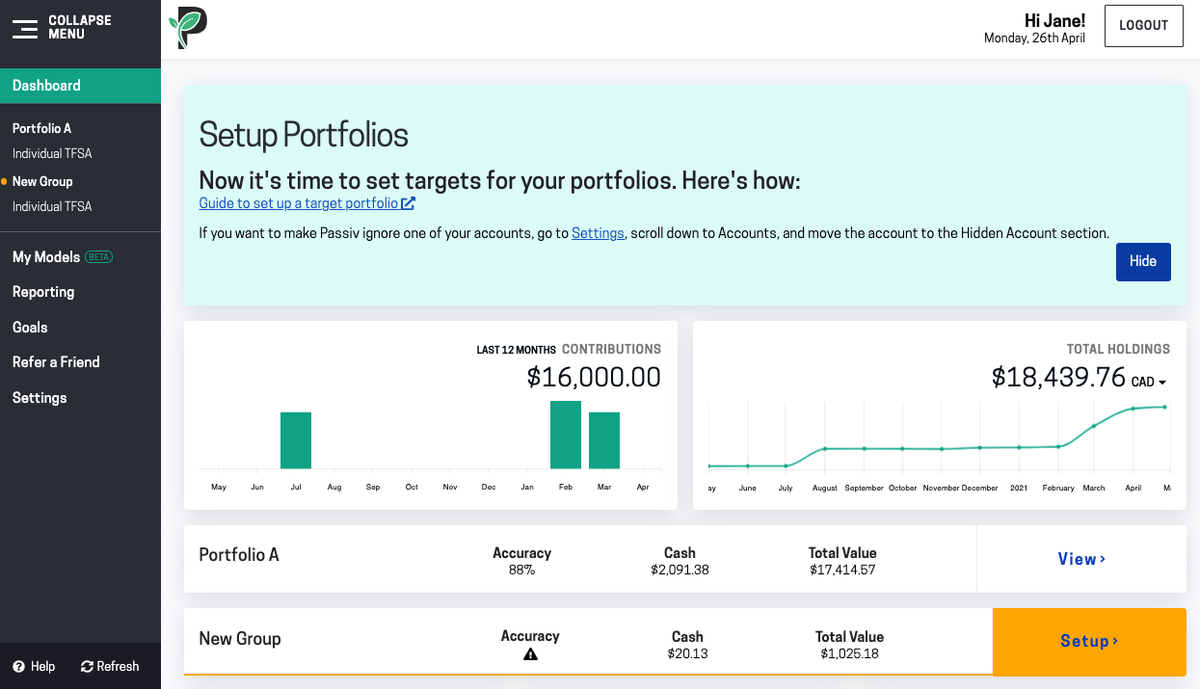This screenshot has width=1200, height=689.
Task: Click the $16,000.00 contributions total
Action: tap(594, 377)
